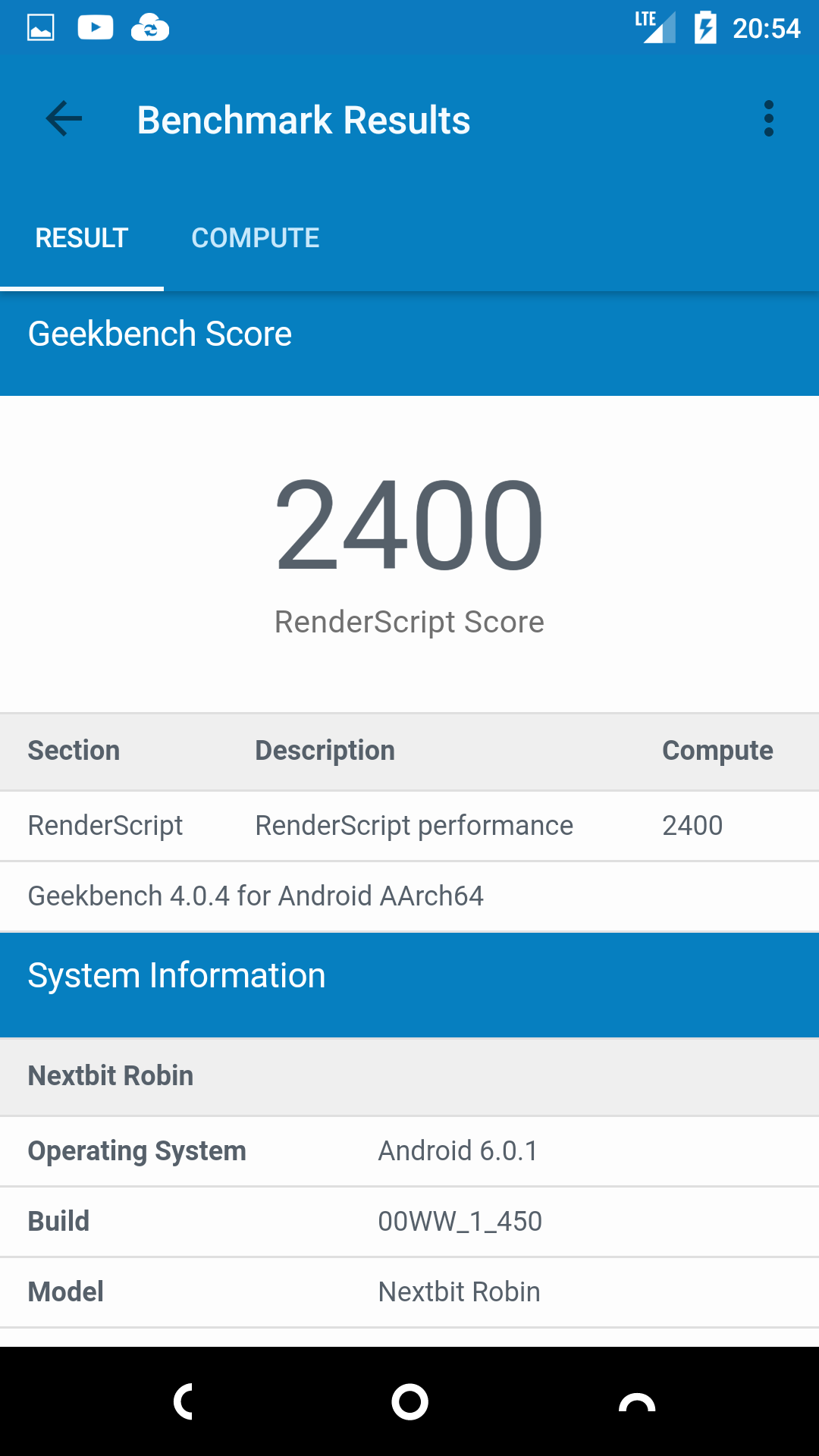Tap the gallery image notification icon

41,28
